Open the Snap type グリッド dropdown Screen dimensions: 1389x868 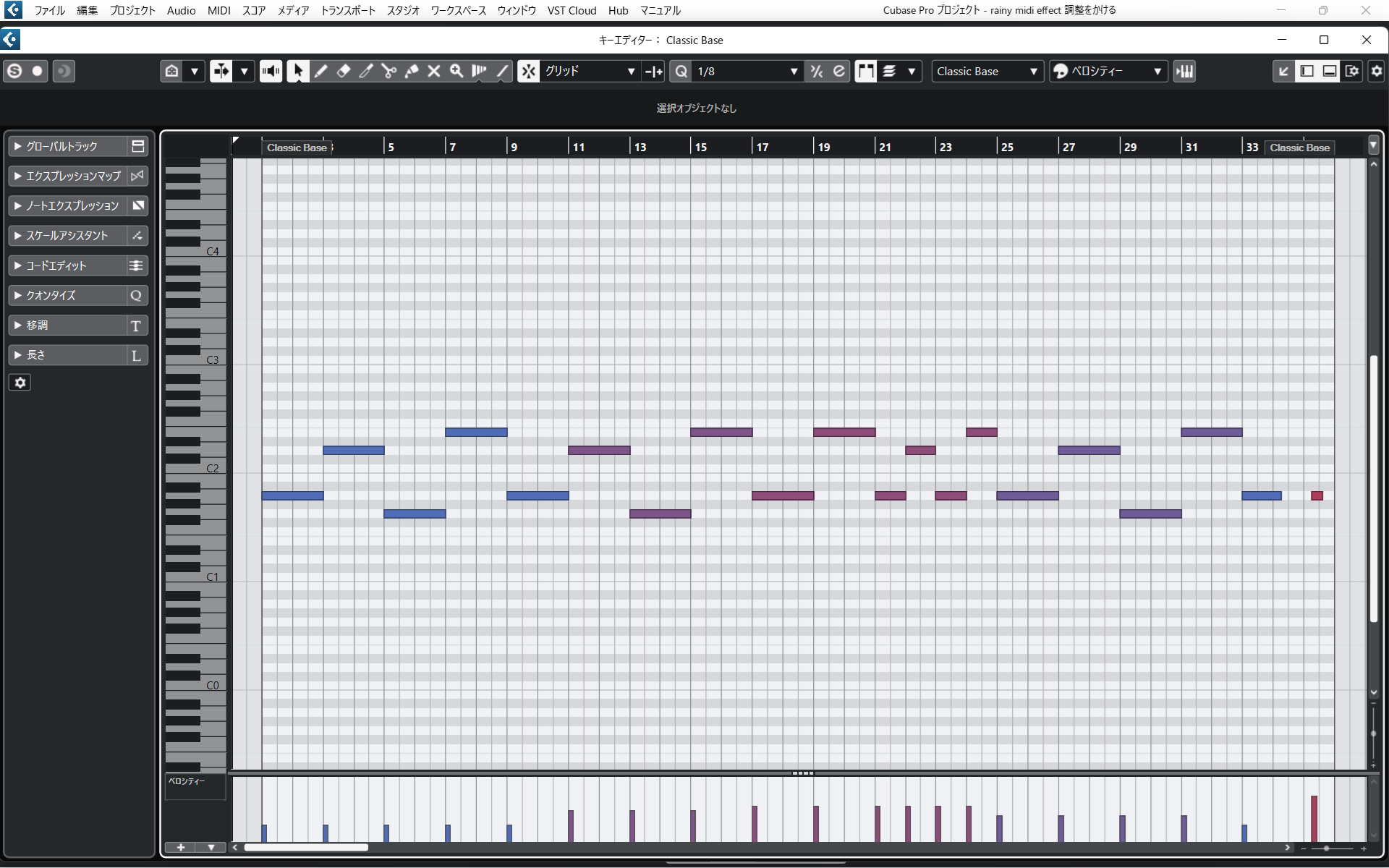click(x=590, y=71)
